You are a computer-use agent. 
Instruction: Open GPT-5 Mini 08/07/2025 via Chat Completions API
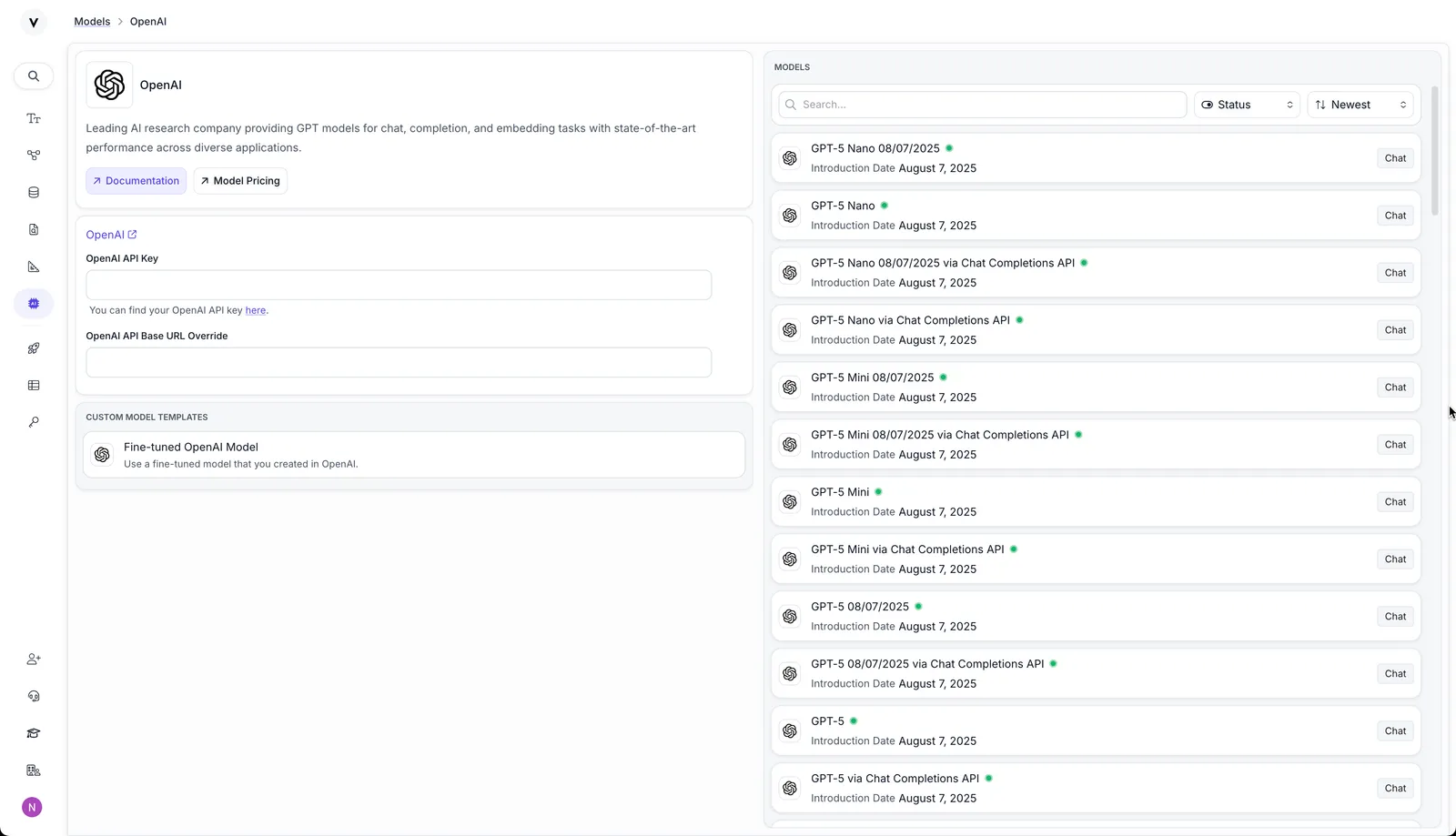point(1096,445)
